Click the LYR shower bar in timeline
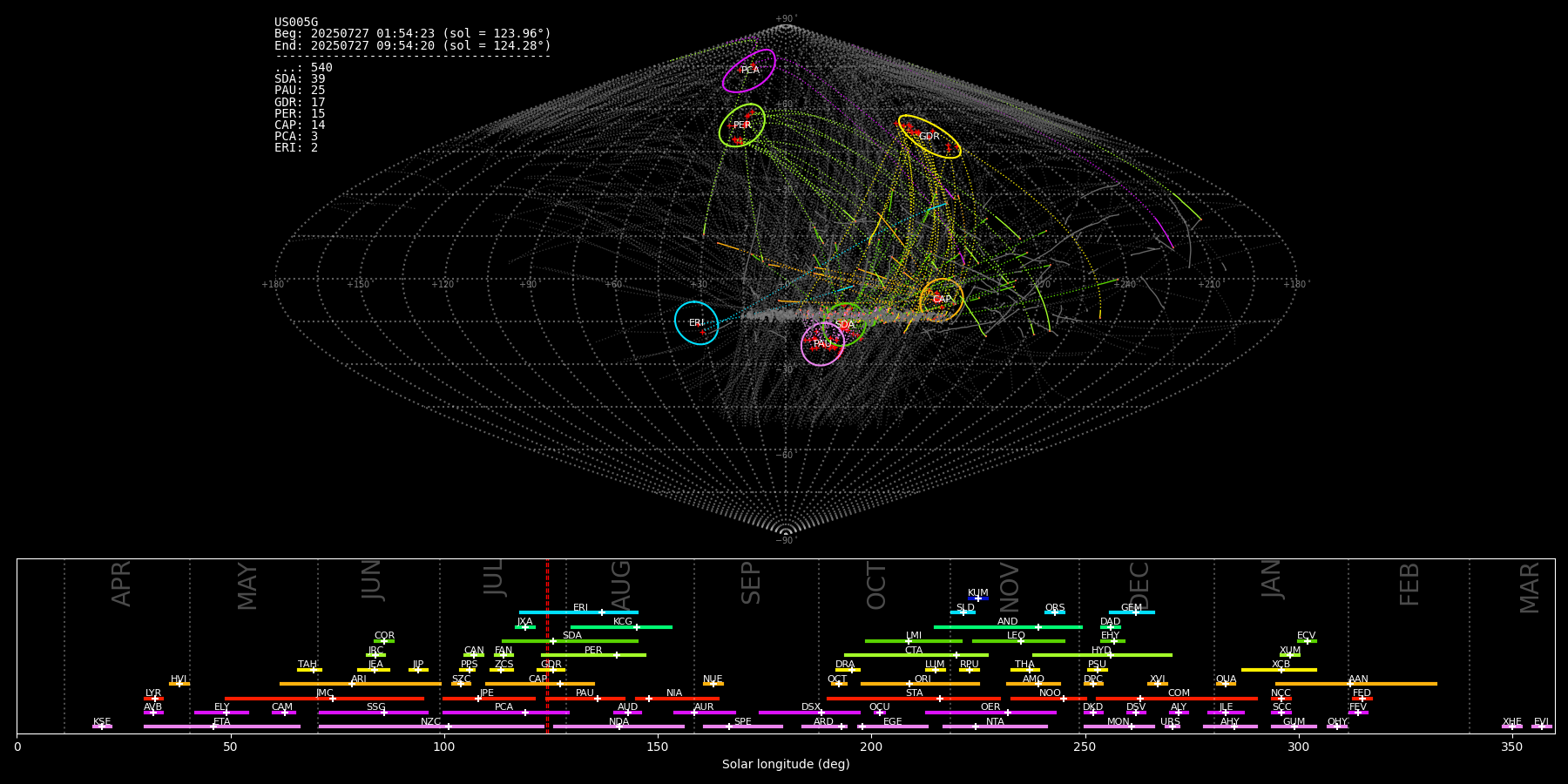 coord(153,699)
